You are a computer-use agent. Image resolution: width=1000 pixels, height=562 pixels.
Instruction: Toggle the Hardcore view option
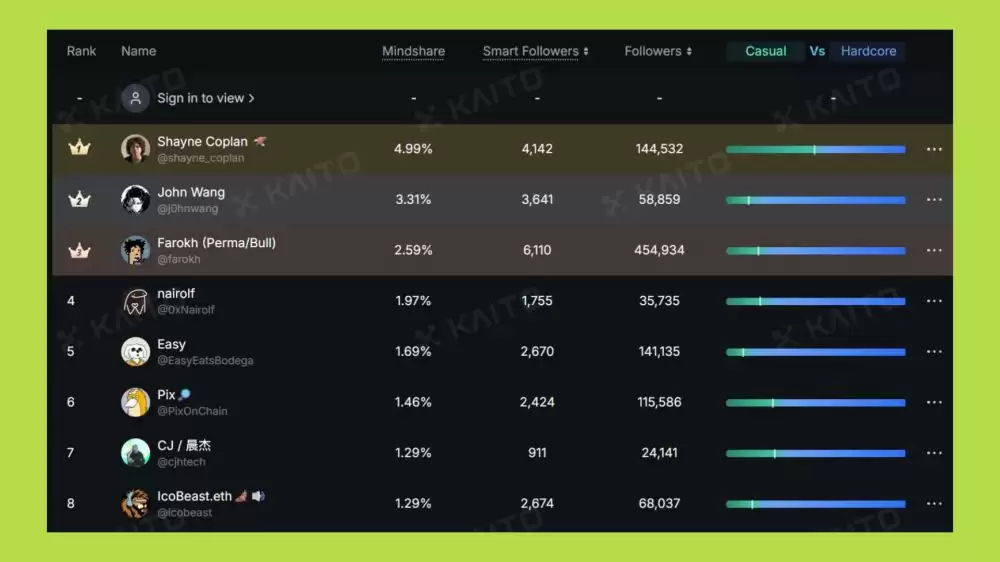tap(868, 51)
